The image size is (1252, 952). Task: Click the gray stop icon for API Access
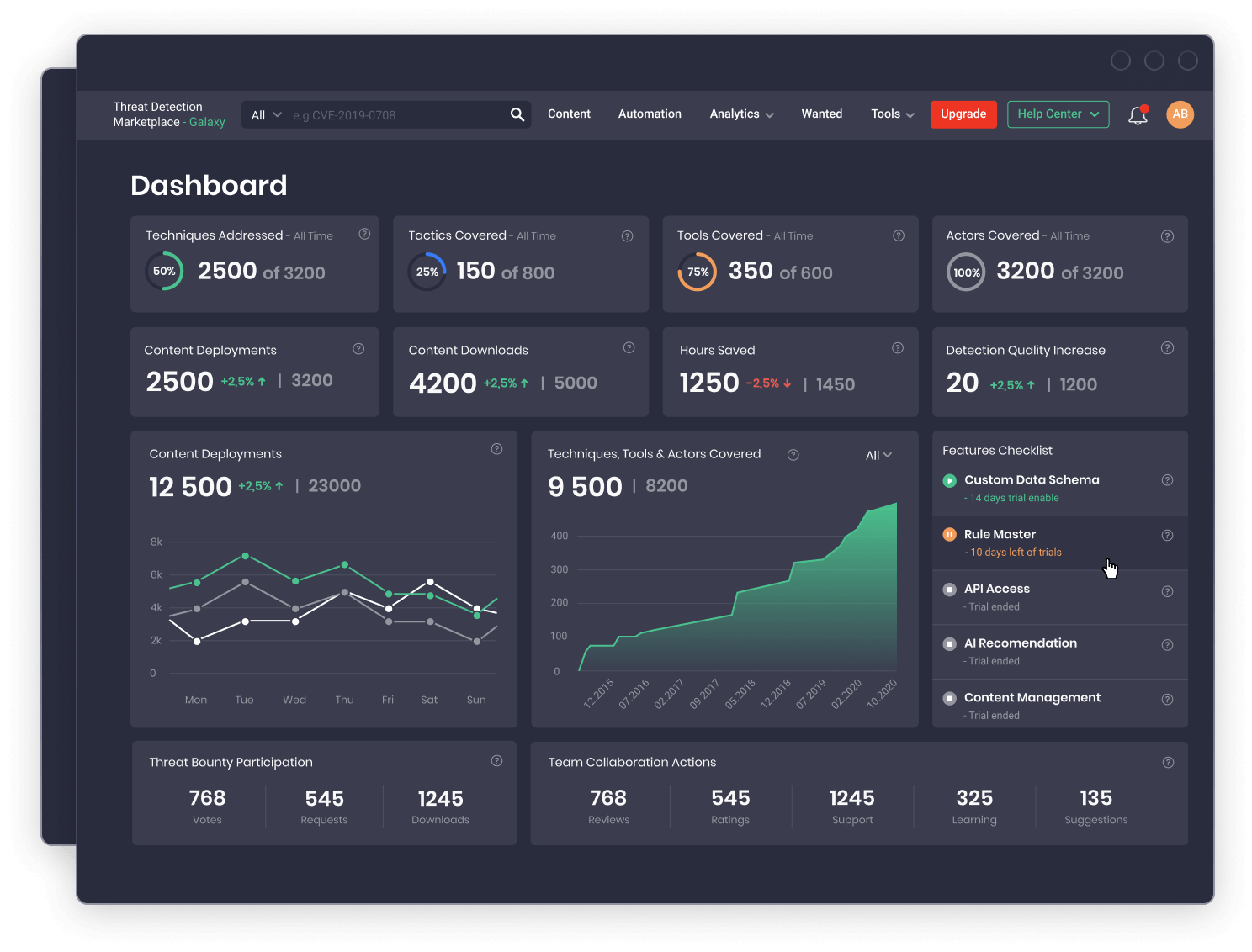tap(949, 590)
